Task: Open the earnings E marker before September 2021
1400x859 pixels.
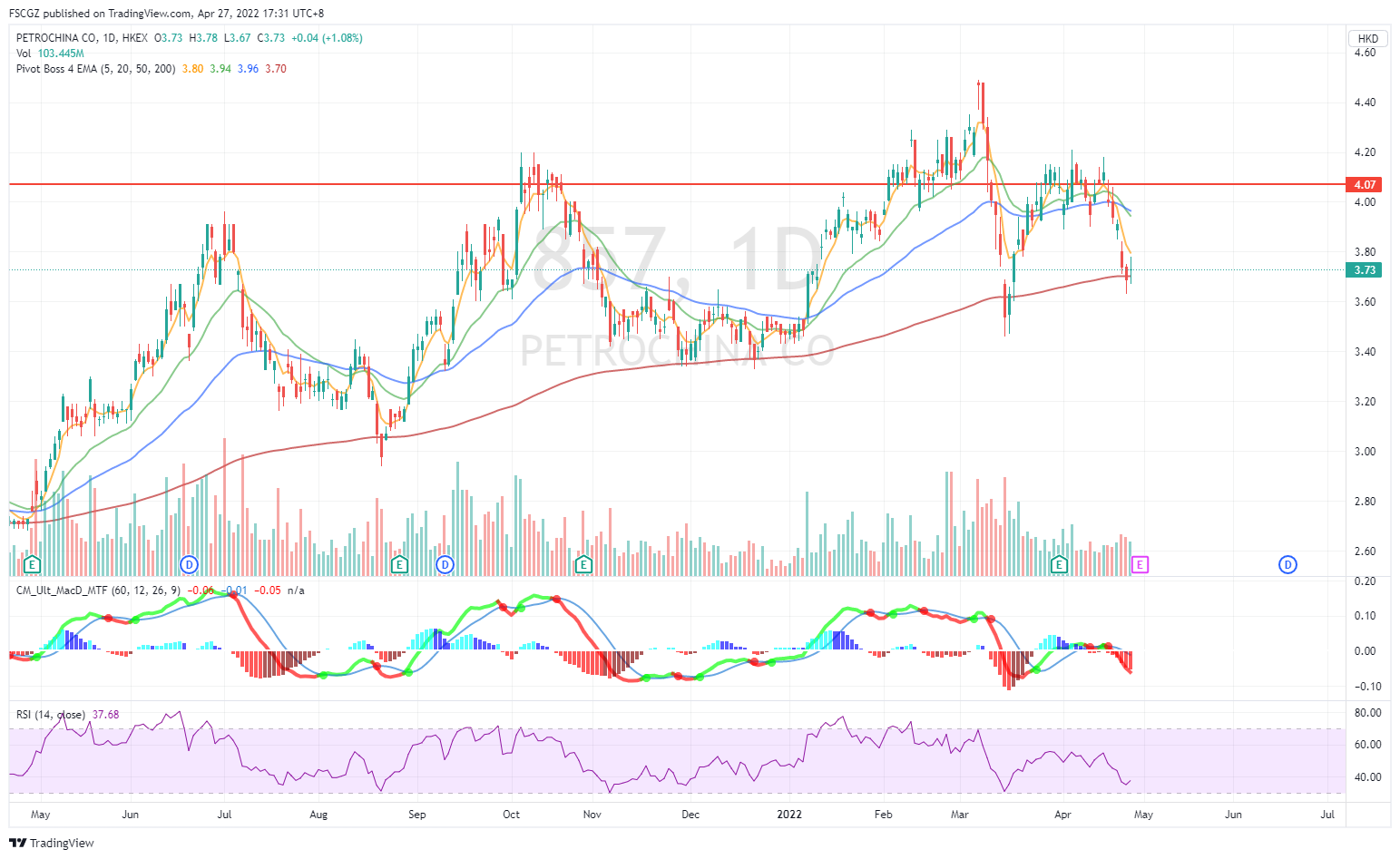Action: pos(399,564)
